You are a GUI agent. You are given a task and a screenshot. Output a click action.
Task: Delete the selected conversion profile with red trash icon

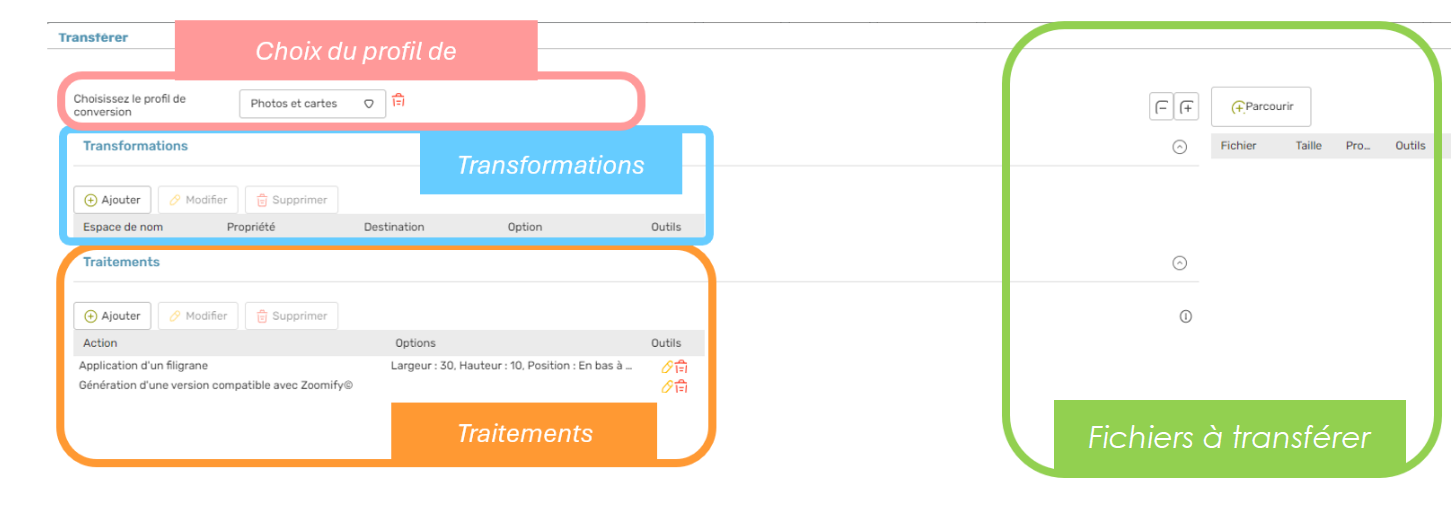coord(398,100)
